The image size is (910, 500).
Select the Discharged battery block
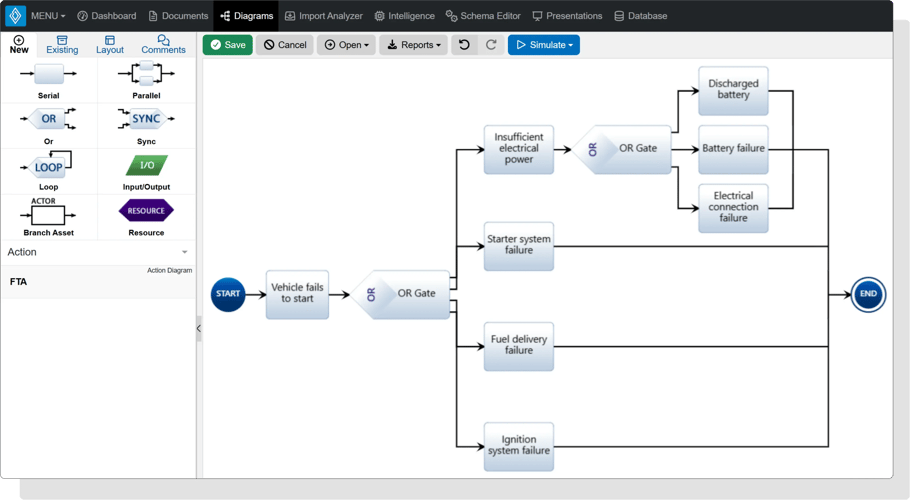coord(733,90)
